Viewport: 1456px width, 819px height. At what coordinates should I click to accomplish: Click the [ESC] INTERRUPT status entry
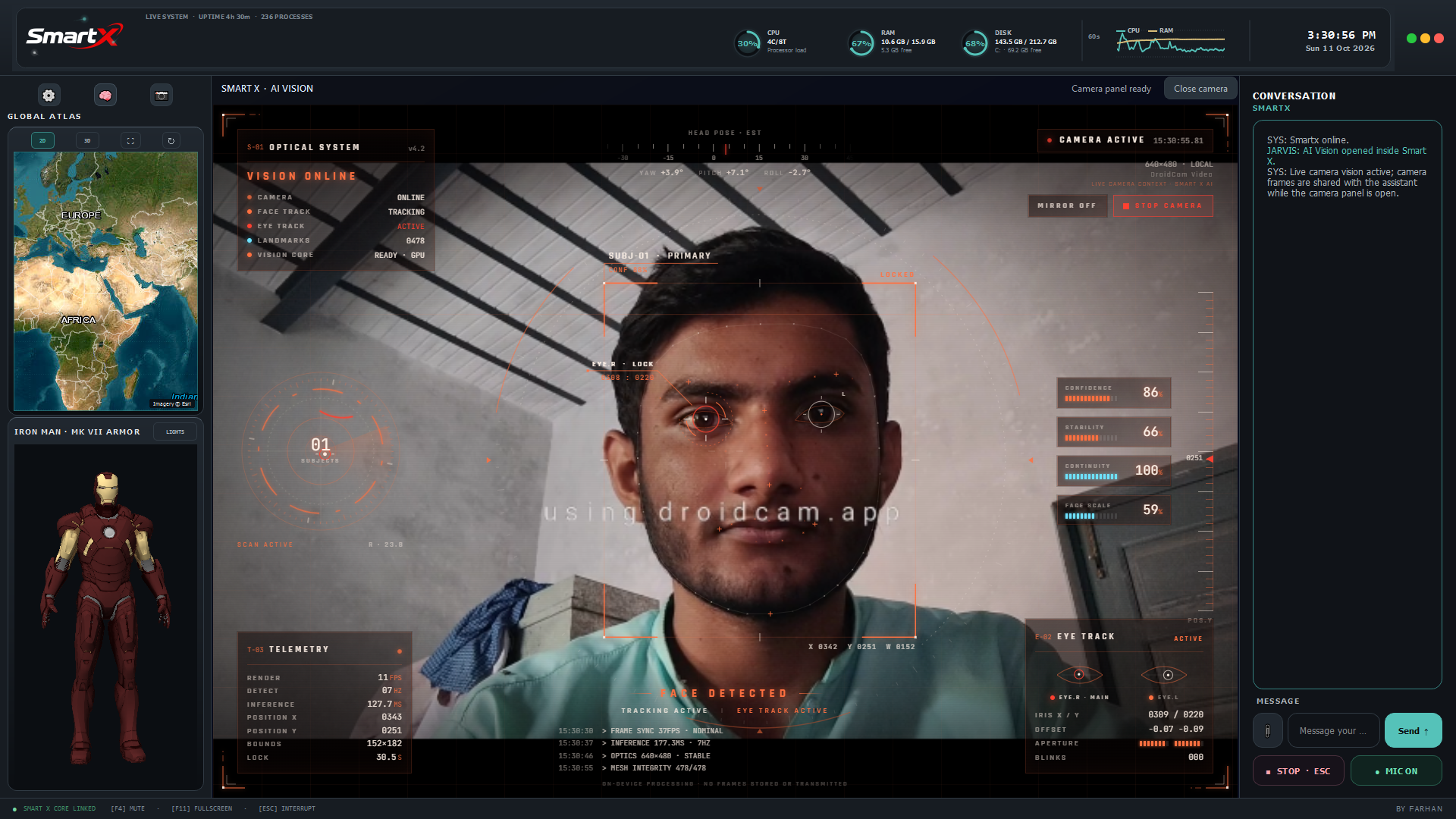tap(287, 808)
